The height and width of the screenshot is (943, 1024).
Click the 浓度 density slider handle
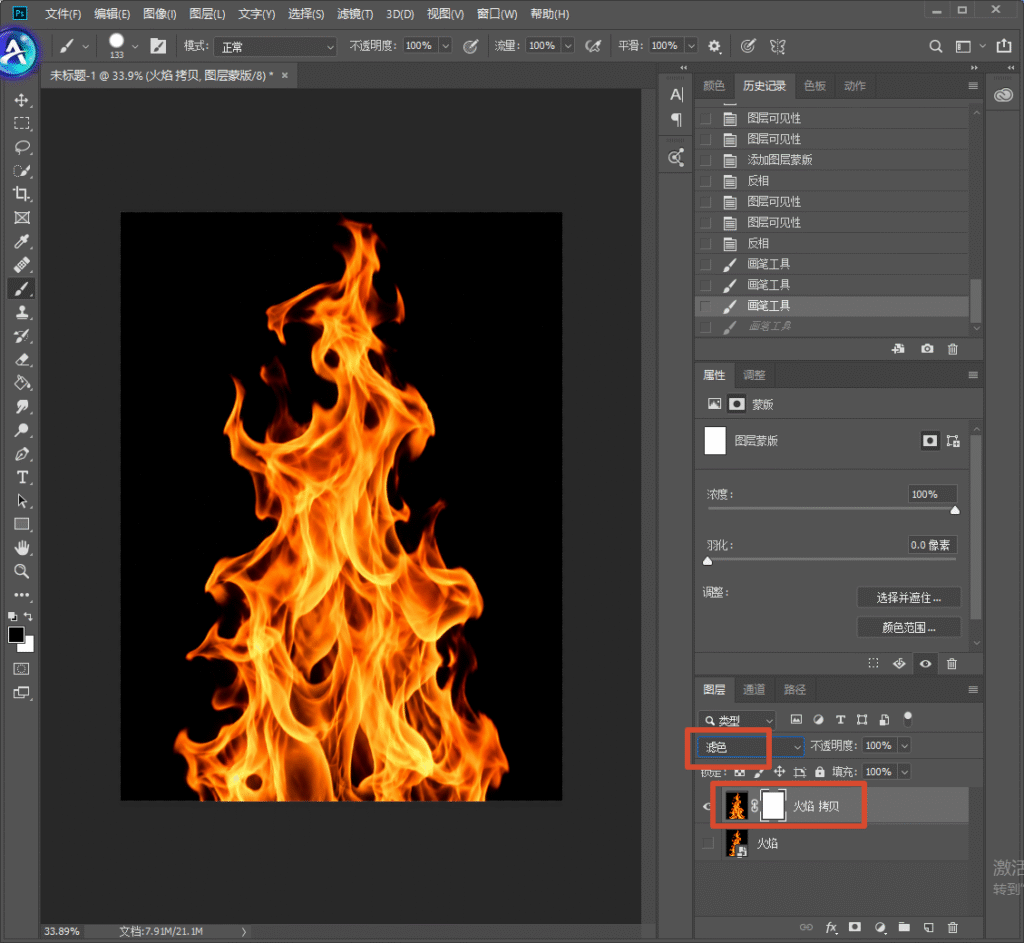tap(955, 511)
